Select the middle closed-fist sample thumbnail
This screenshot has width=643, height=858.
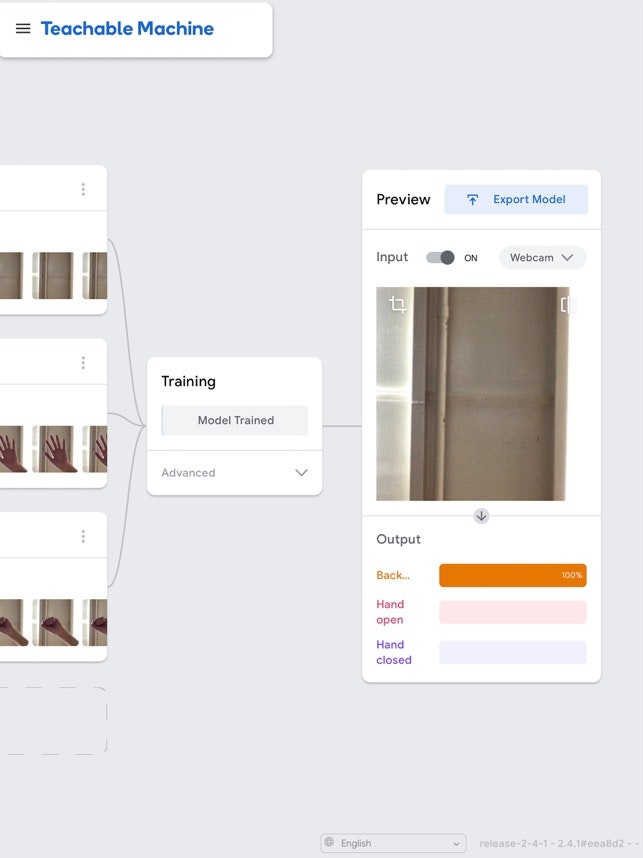click(53, 622)
